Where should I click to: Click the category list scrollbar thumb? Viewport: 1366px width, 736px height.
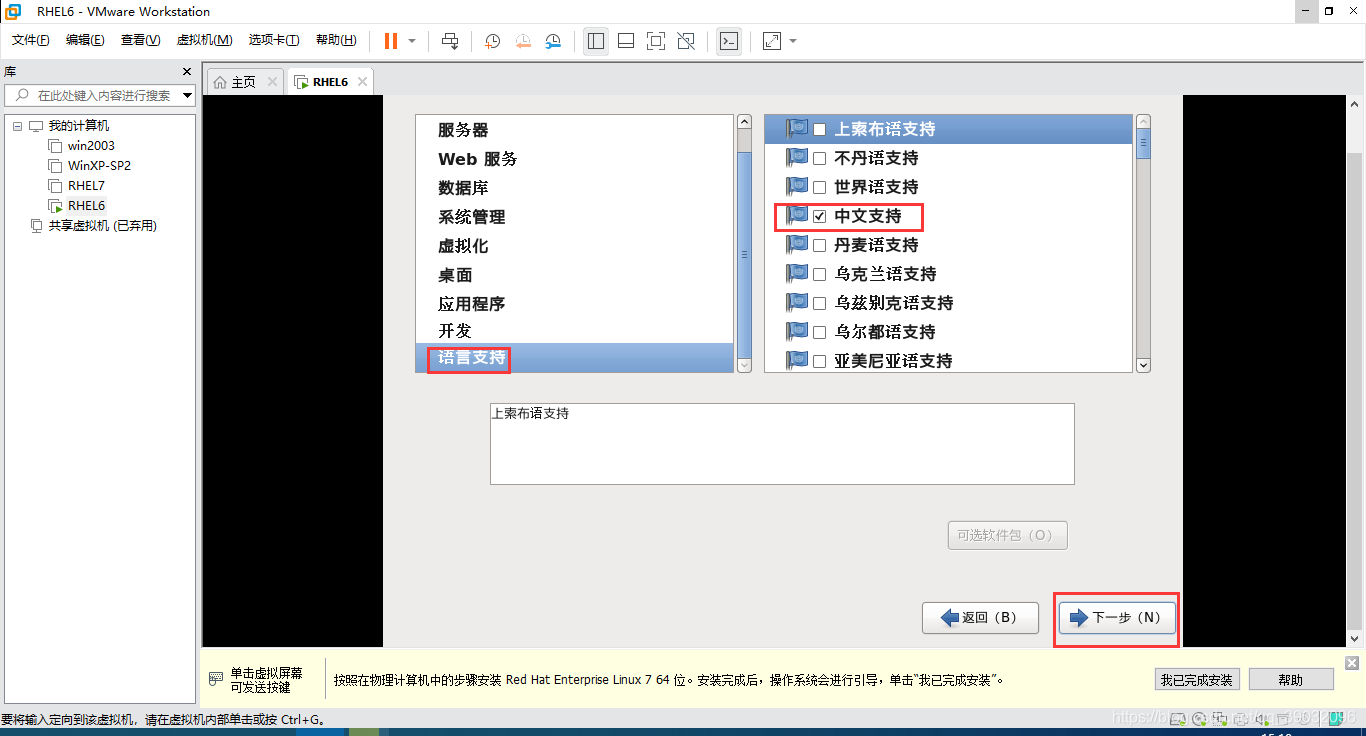[744, 254]
